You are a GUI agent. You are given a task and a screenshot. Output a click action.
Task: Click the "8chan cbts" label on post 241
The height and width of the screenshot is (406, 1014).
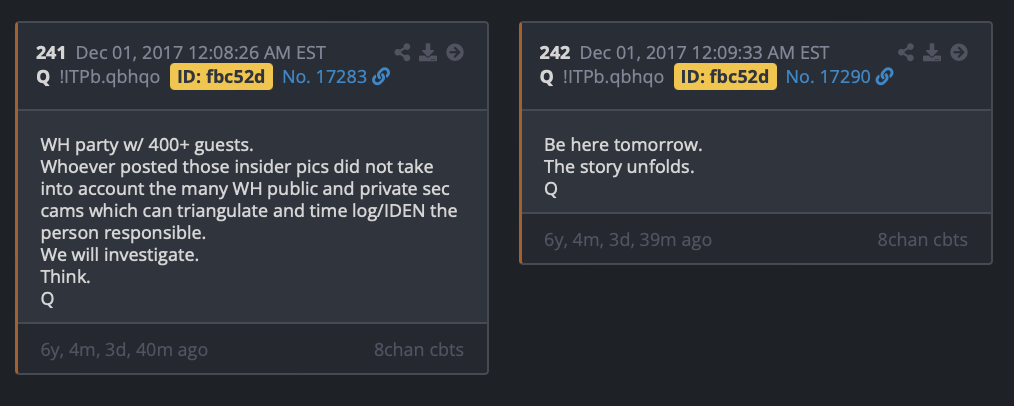click(418, 350)
